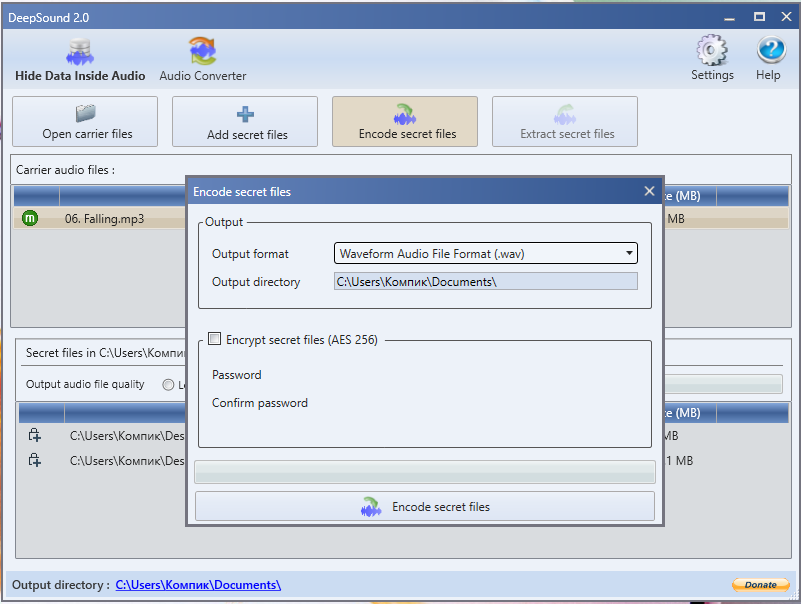Click the (MB) column header in the carrier files list
Screen dimensions: 801x604
click(690, 196)
